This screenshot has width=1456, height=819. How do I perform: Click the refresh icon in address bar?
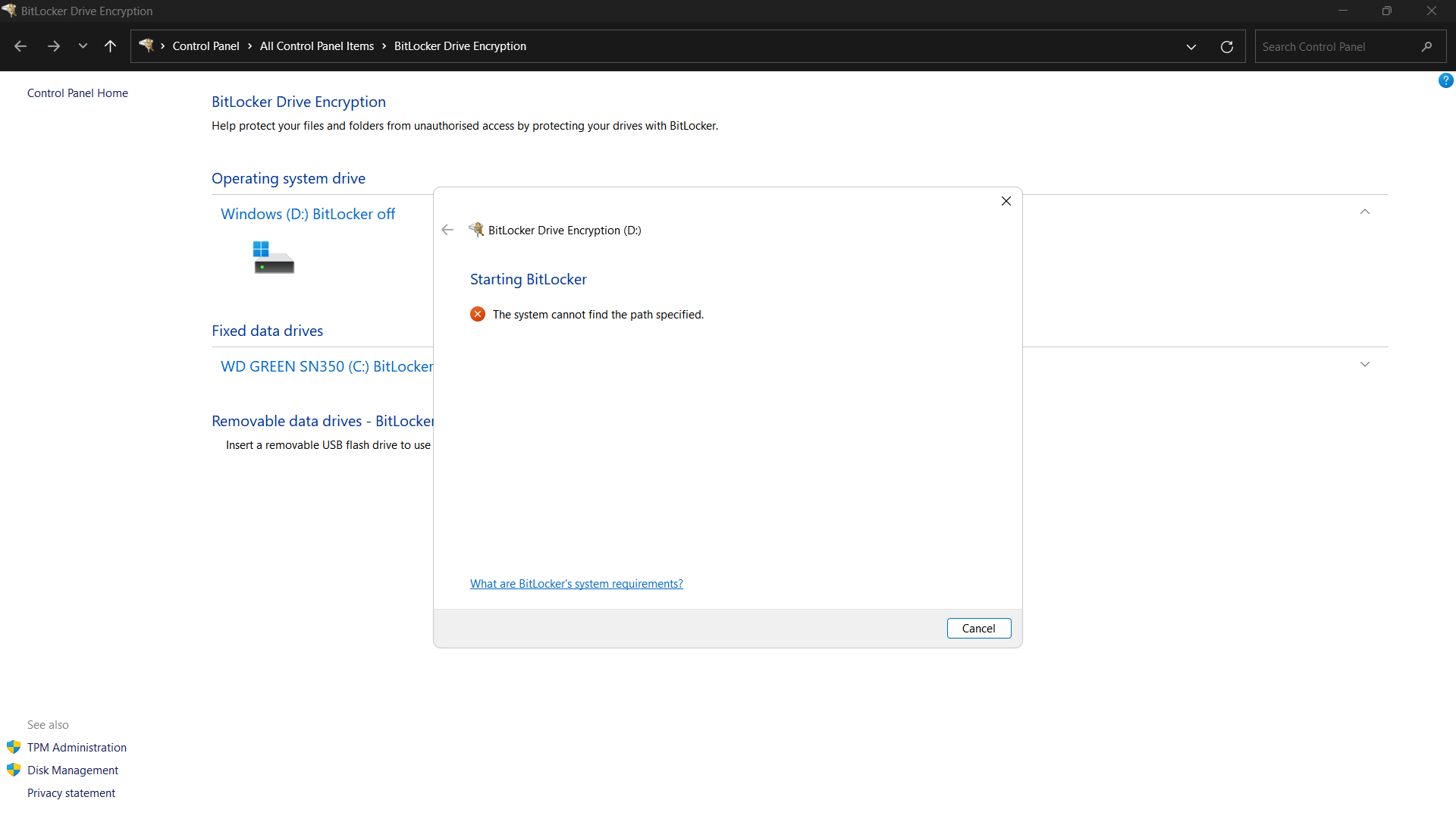point(1226,46)
